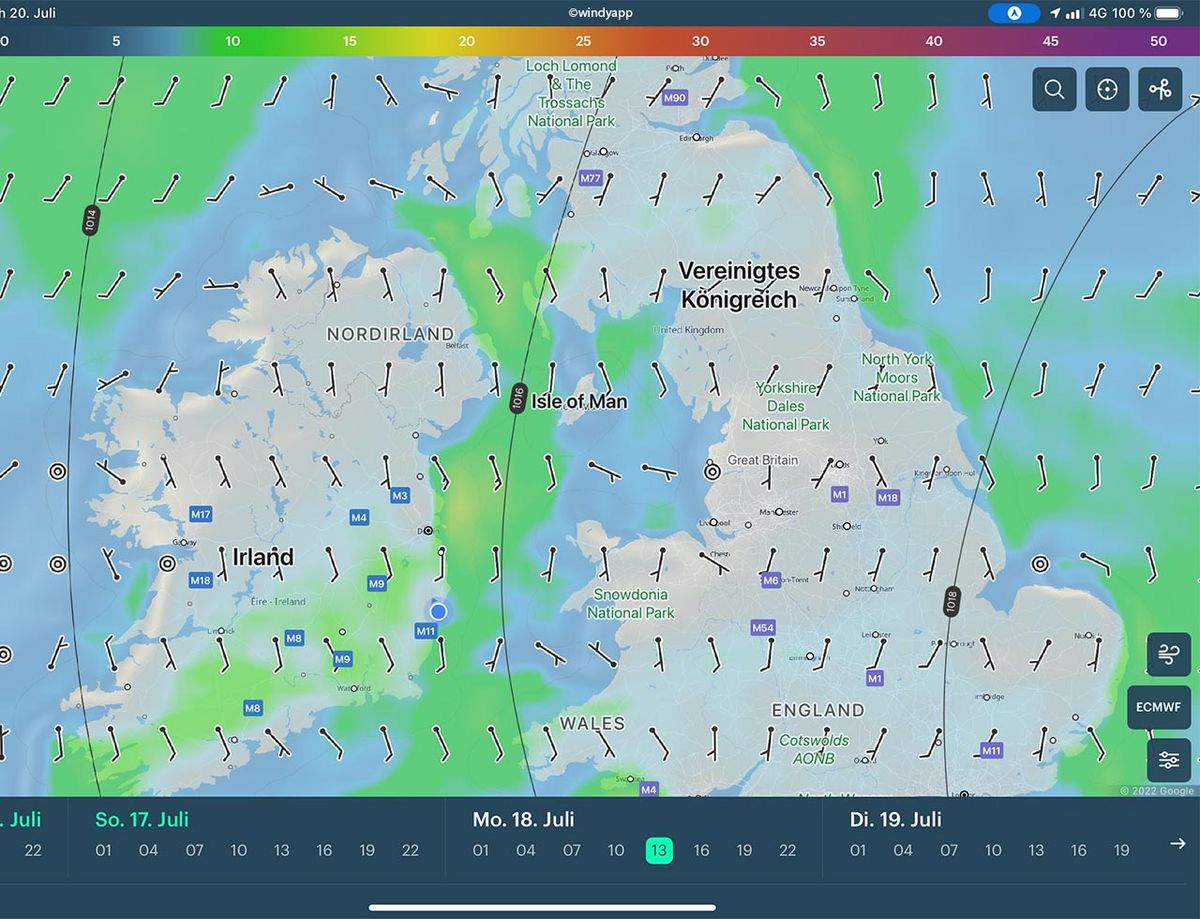Image resolution: width=1200 pixels, height=919 pixels.
Task: Open the route/track tool icon
Action: click(x=1160, y=89)
